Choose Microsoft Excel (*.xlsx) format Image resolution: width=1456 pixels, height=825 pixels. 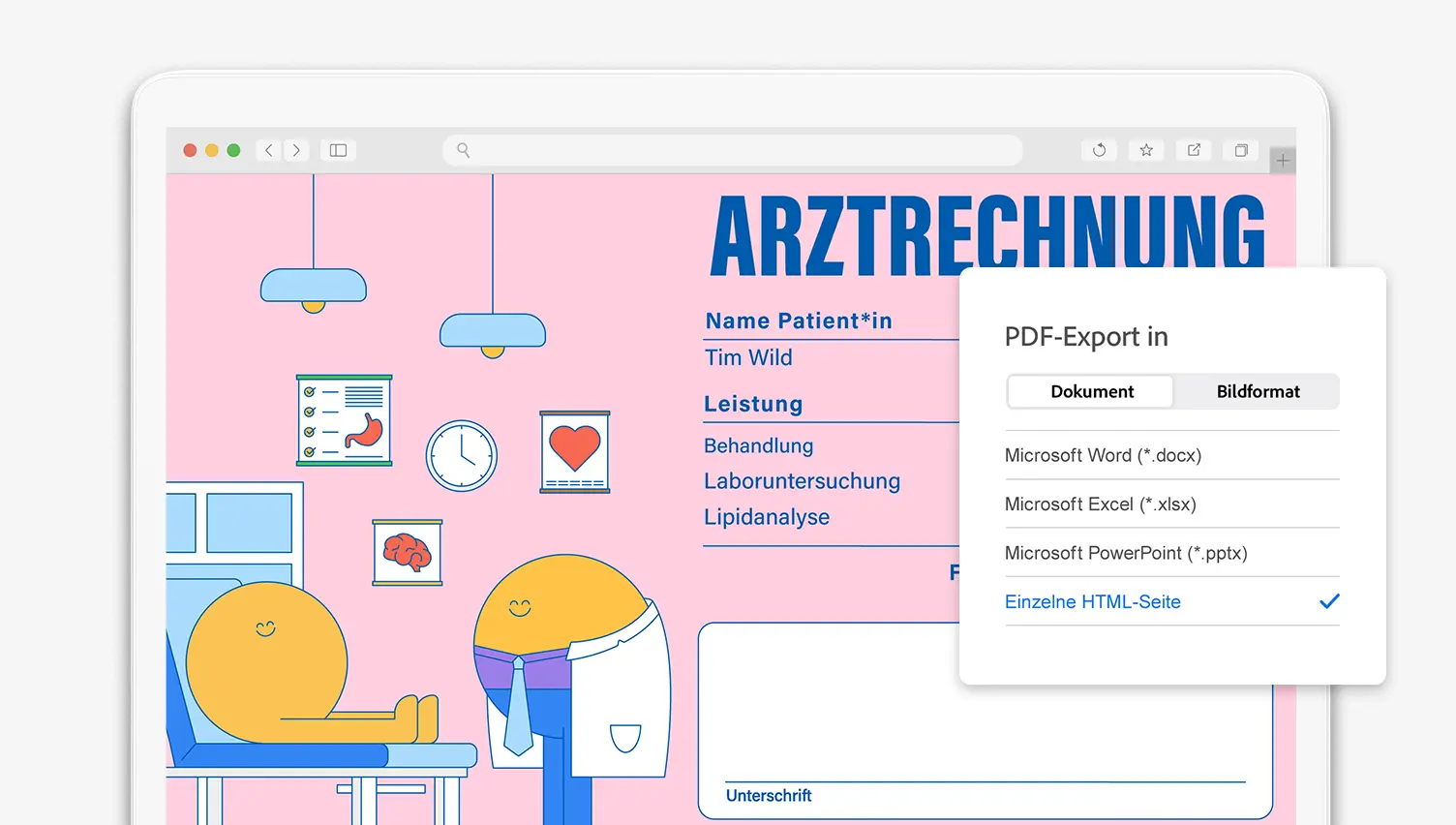point(1100,504)
